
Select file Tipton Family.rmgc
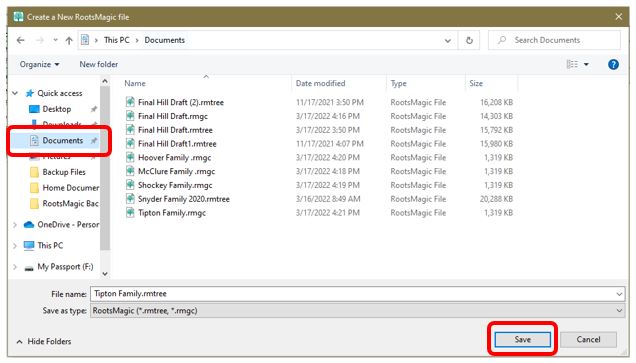(x=172, y=213)
